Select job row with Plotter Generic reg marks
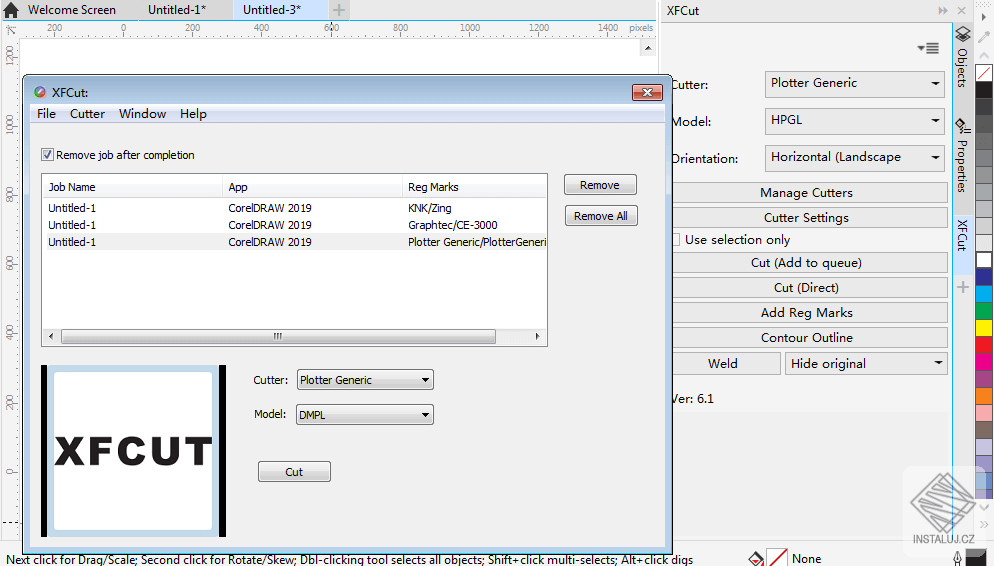994x566 pixels. click(297, 242)
